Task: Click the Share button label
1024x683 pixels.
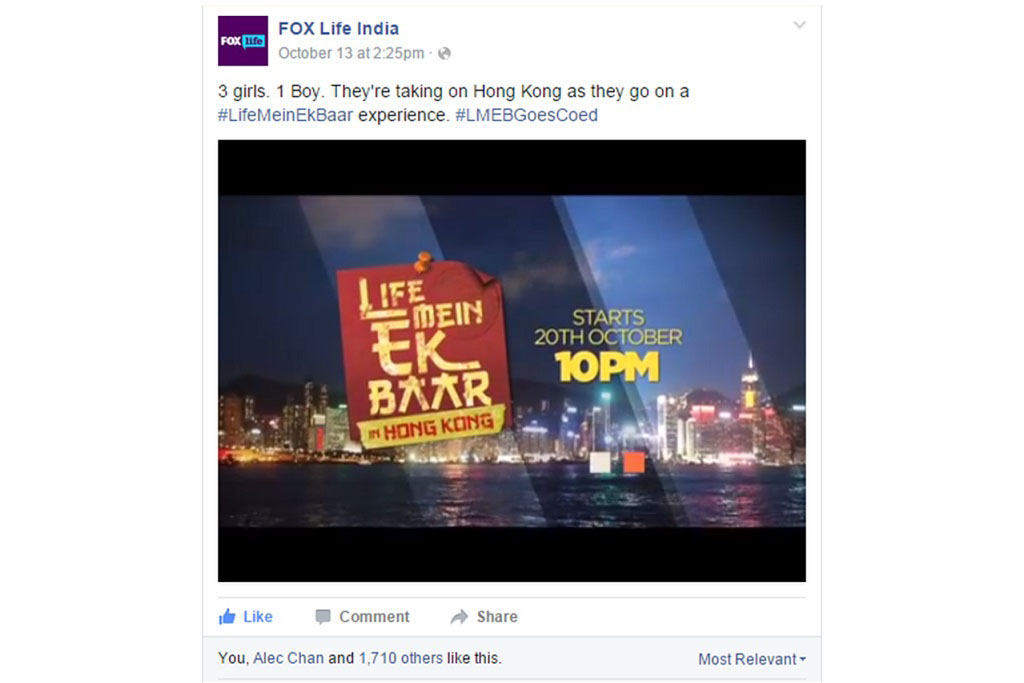Action: (497, 616)
